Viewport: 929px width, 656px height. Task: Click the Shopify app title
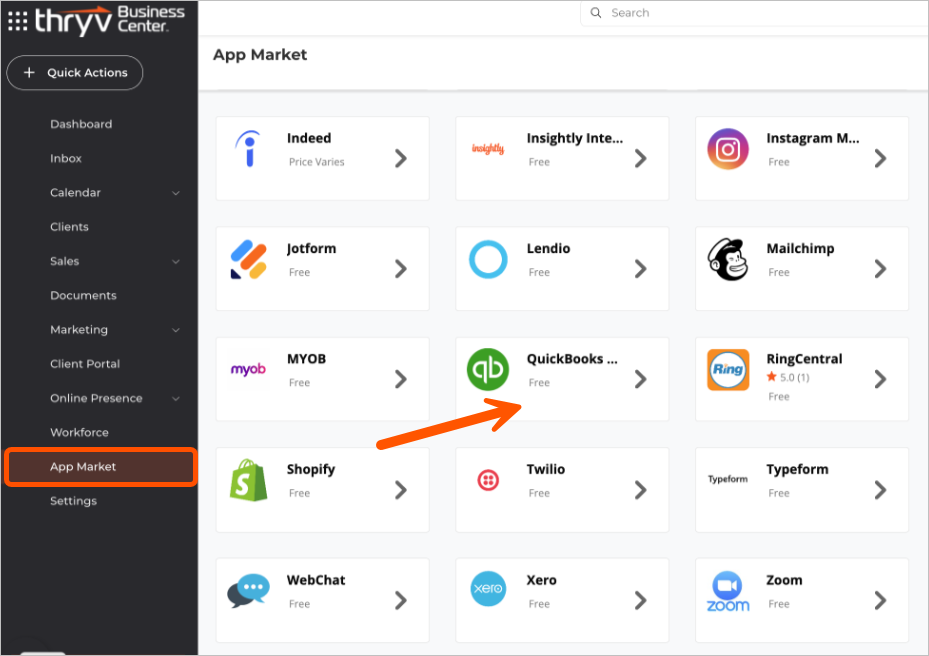click(311, 470)
